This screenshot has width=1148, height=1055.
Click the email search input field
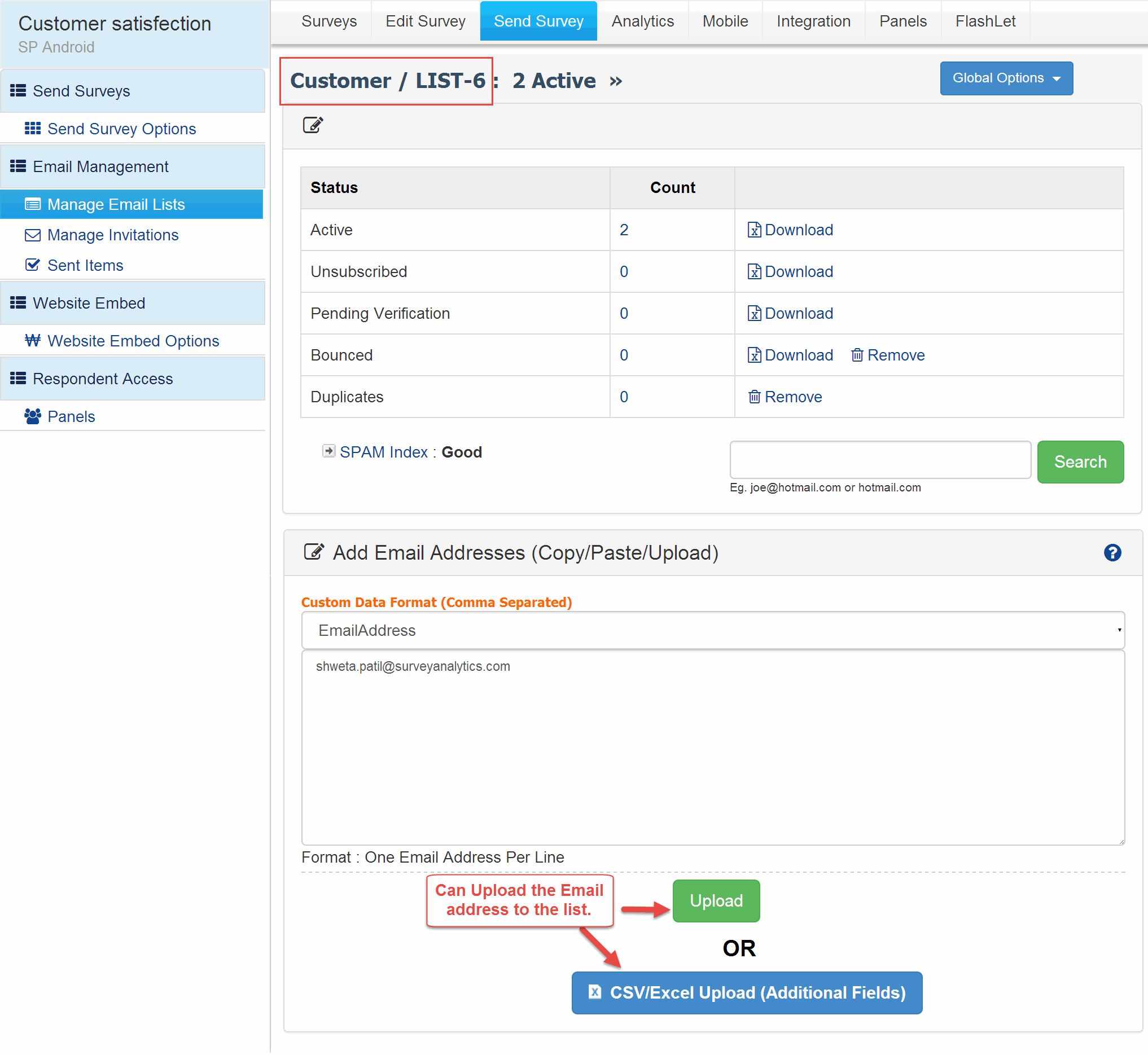879,459
